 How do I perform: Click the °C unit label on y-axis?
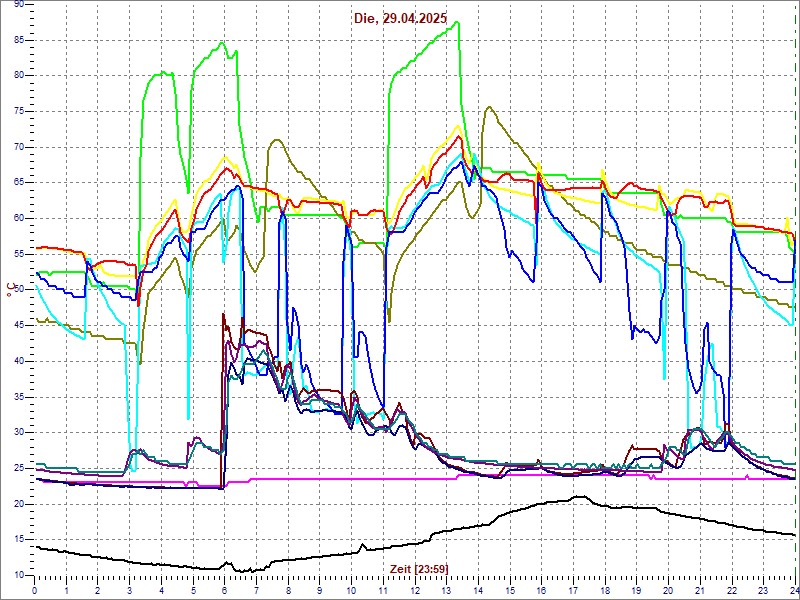12,291
